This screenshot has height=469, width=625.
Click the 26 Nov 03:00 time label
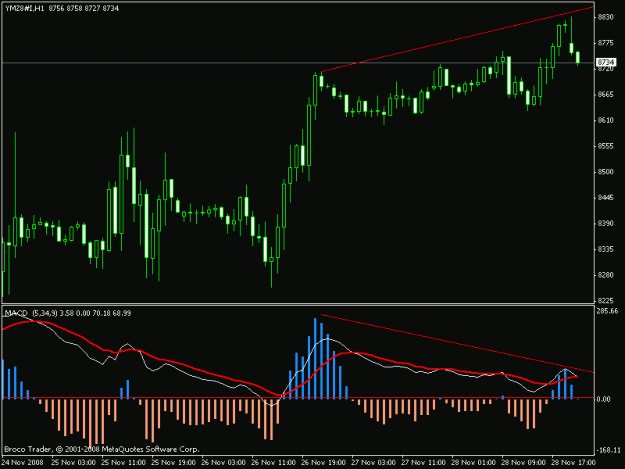(223, 463)
